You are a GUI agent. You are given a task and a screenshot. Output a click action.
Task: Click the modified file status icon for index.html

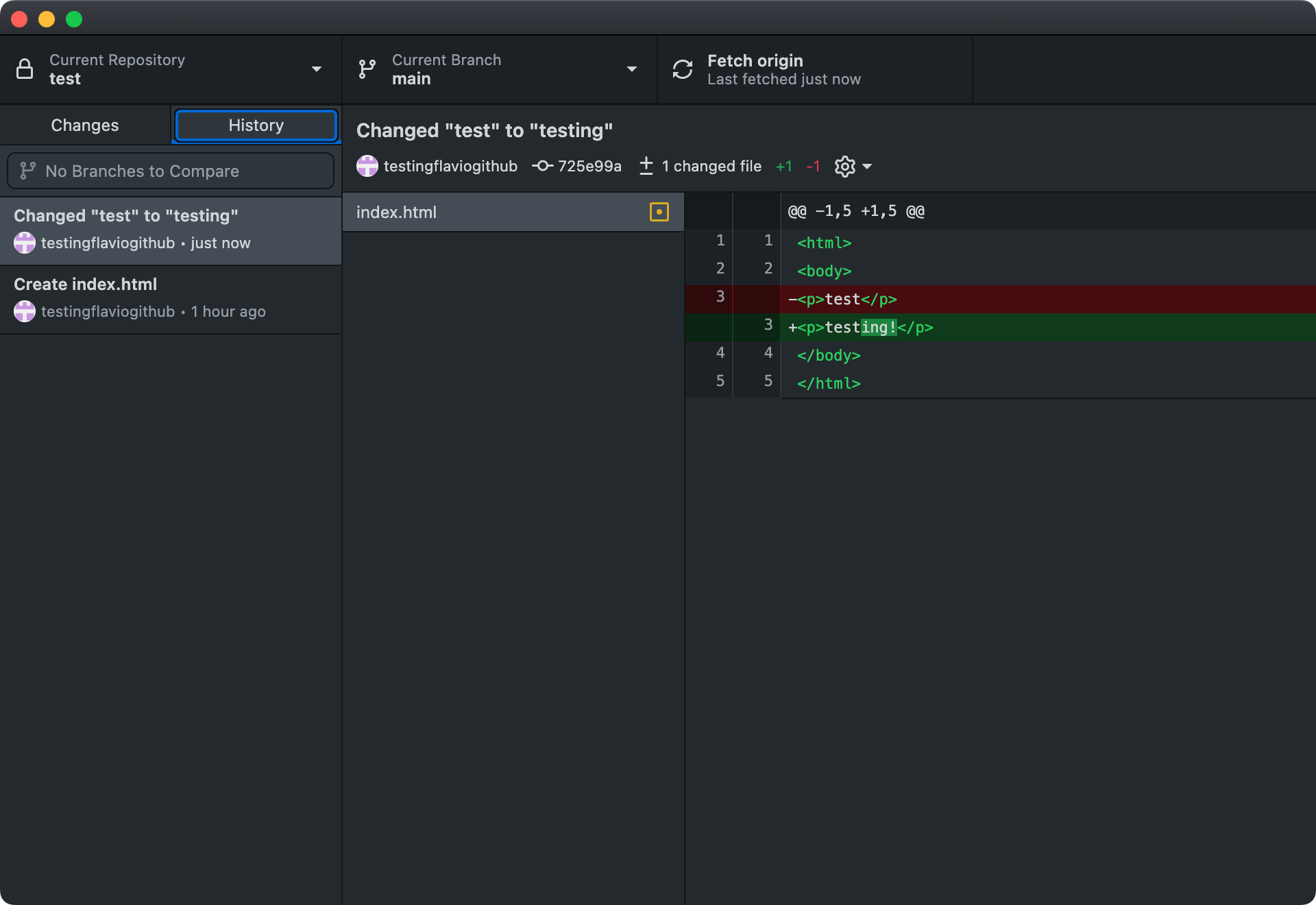(659, 212)
